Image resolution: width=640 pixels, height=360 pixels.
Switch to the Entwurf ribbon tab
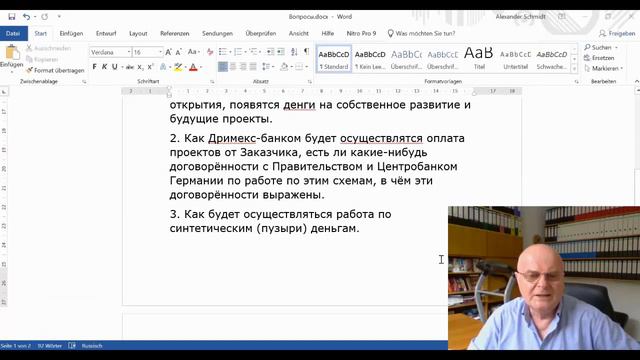pos(106,33)
